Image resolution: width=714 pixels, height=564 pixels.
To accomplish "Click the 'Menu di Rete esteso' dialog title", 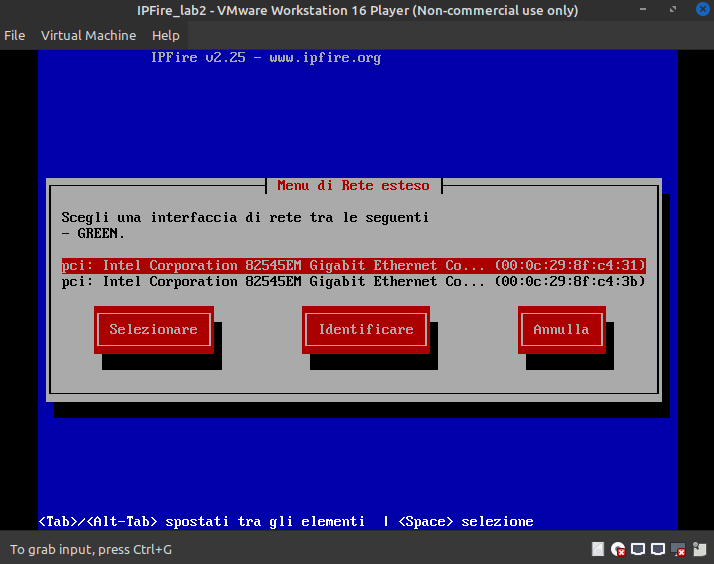I will tap(353, 185).
